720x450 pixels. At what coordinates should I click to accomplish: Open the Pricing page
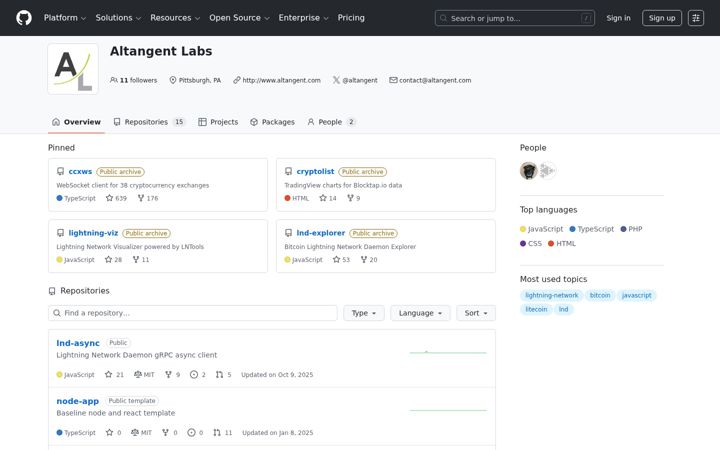coord(351,18)
